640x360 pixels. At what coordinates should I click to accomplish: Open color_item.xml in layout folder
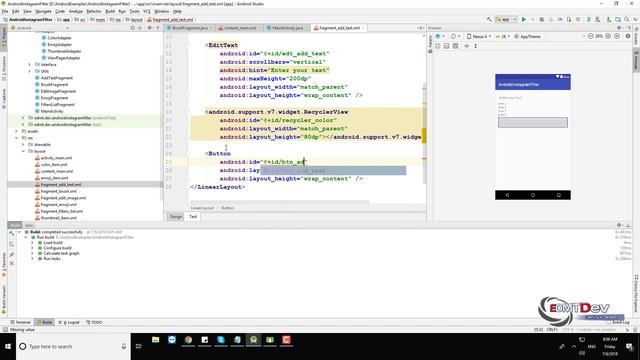click(54, 164)
